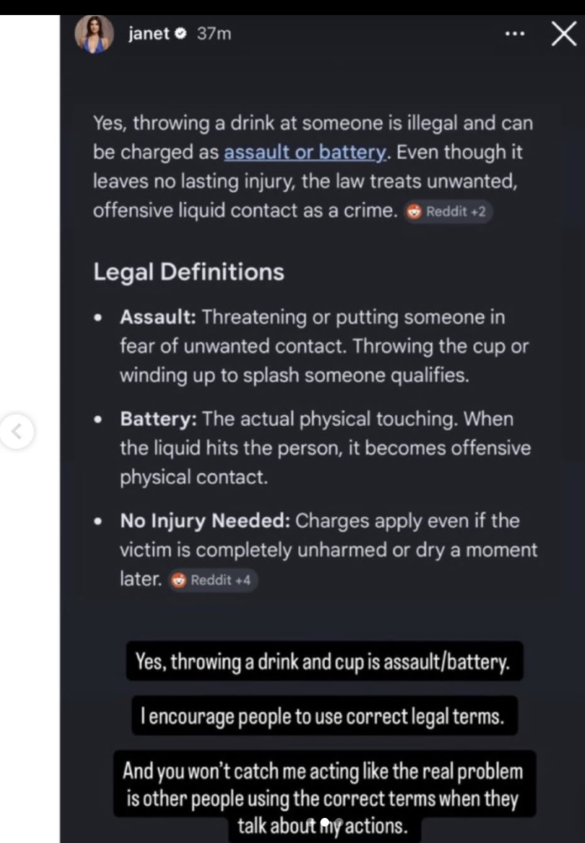The height and width of the screenshot is (843, 585).
Task: Click Reddit logo icon in +2 chip
Action: 414,212
